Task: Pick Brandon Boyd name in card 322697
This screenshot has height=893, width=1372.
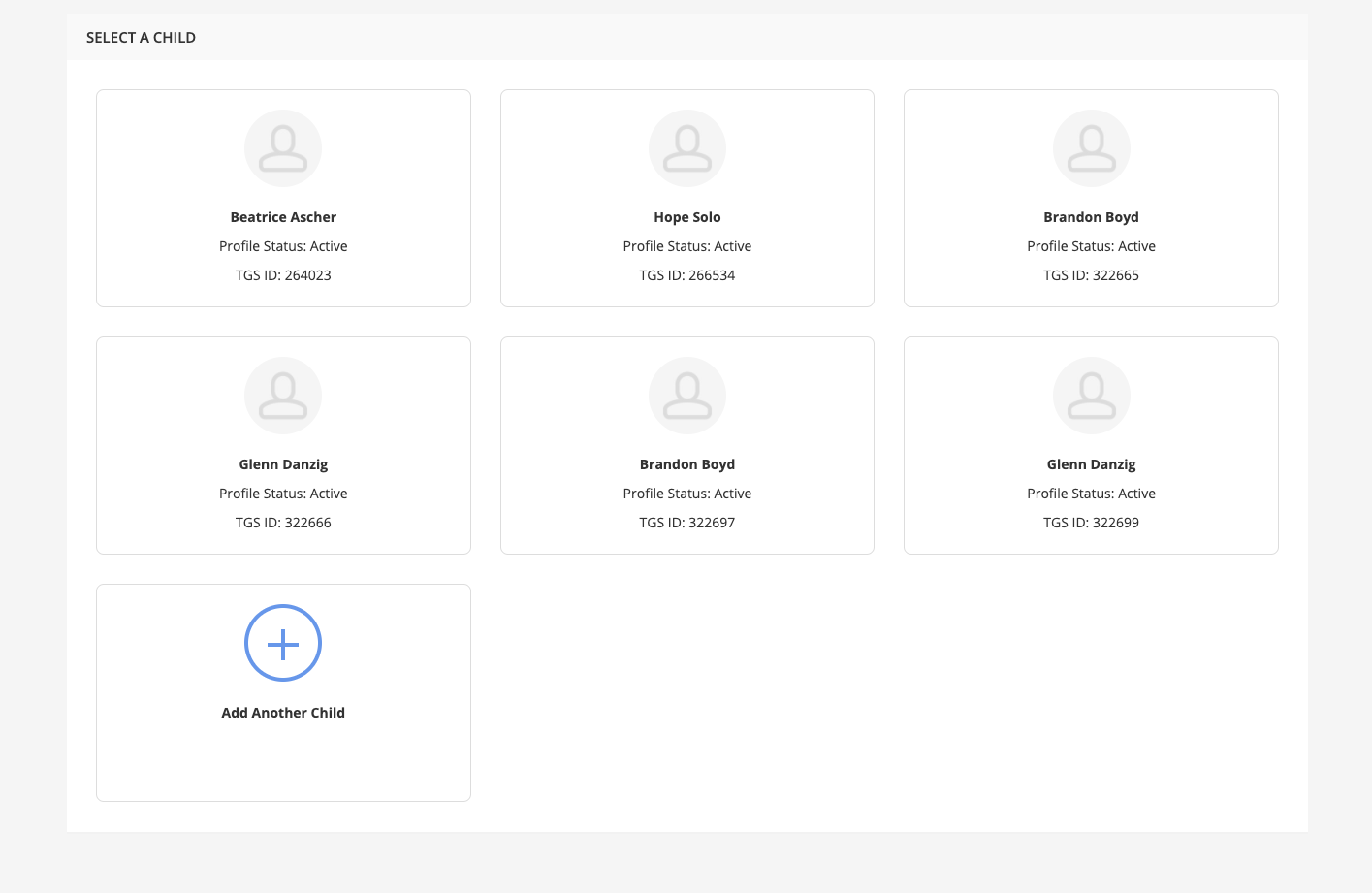Action: (x=686, y=464)
